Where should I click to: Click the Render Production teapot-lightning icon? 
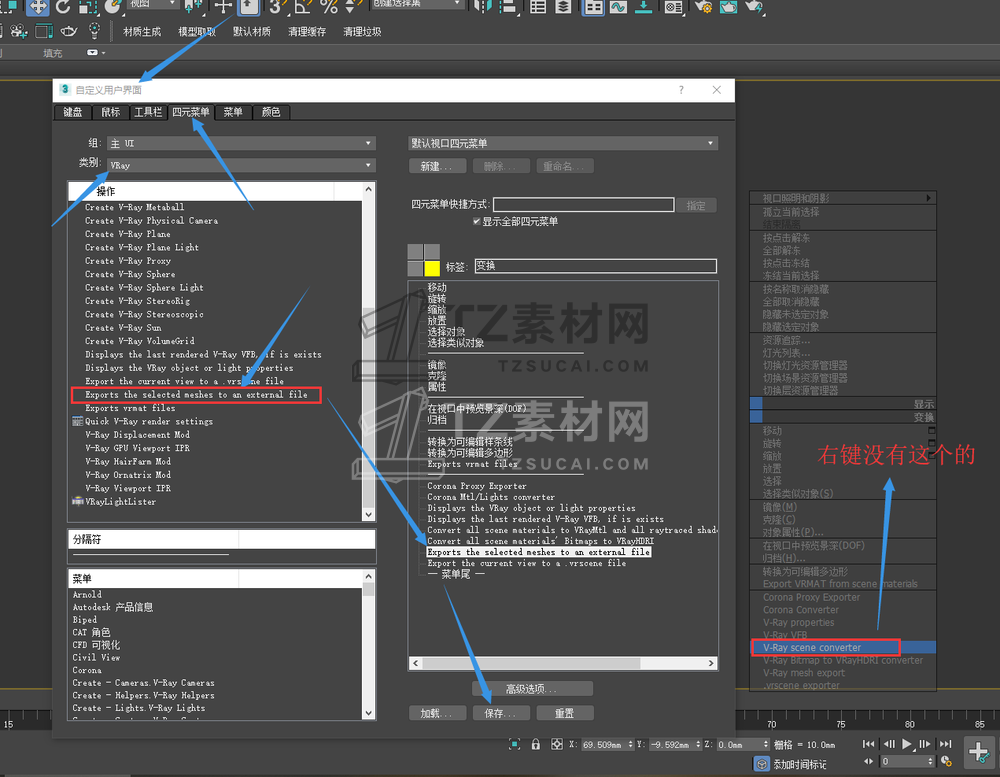click(754, 7)
